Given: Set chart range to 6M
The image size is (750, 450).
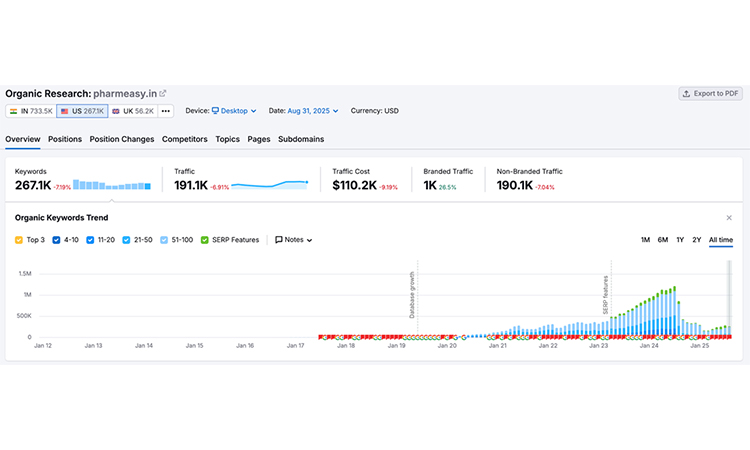Looking at the screenshot, I should [662, 240].
